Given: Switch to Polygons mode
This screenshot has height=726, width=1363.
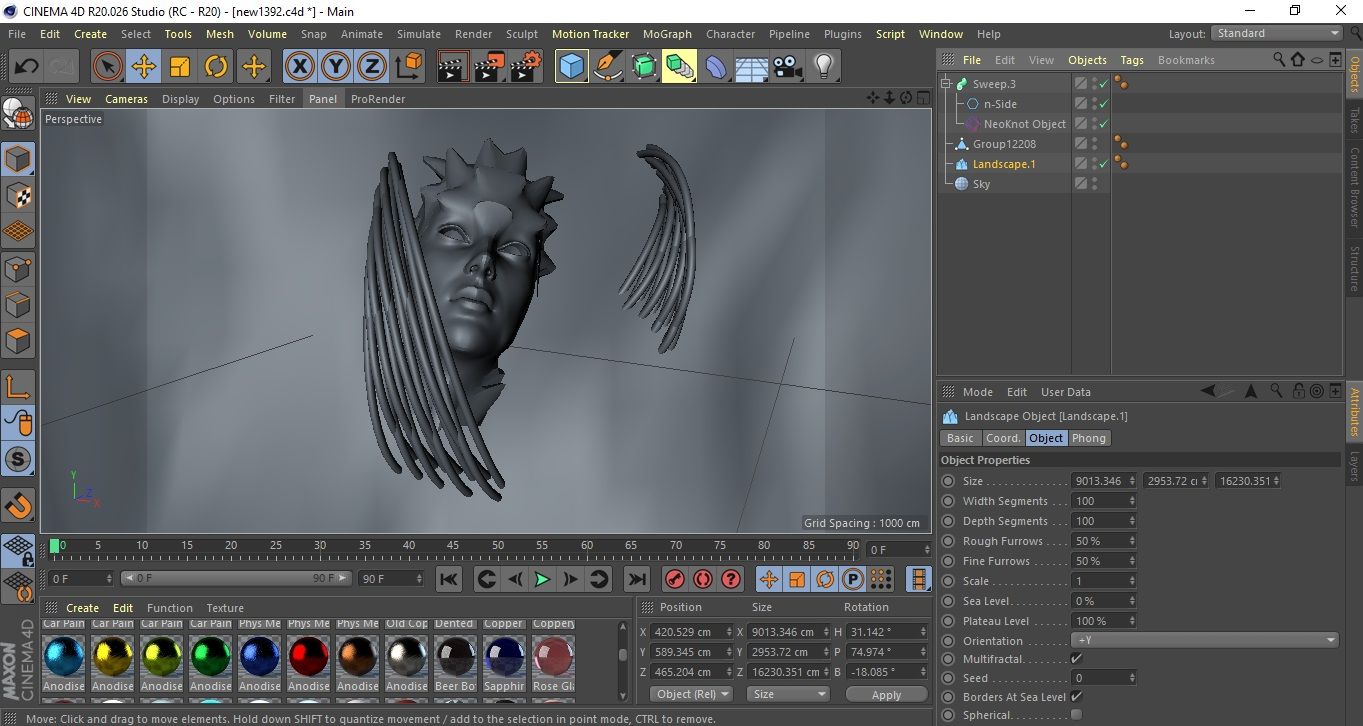Looking at the screenshot, I should point(18,341).
